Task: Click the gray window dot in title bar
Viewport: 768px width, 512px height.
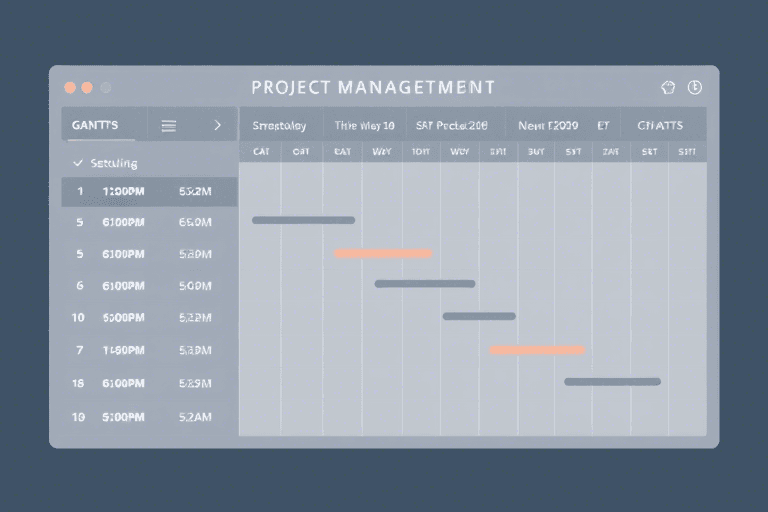Action: (x=105, y=88)
